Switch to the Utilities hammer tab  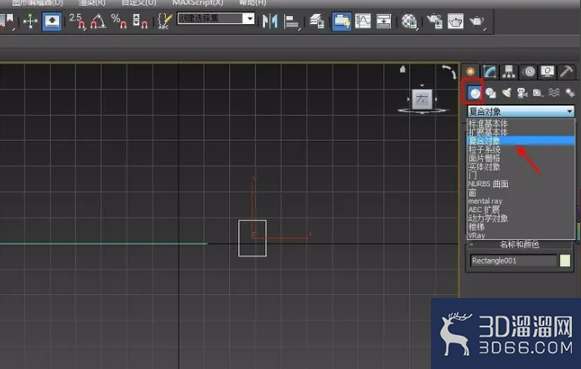tap(567, 72)
